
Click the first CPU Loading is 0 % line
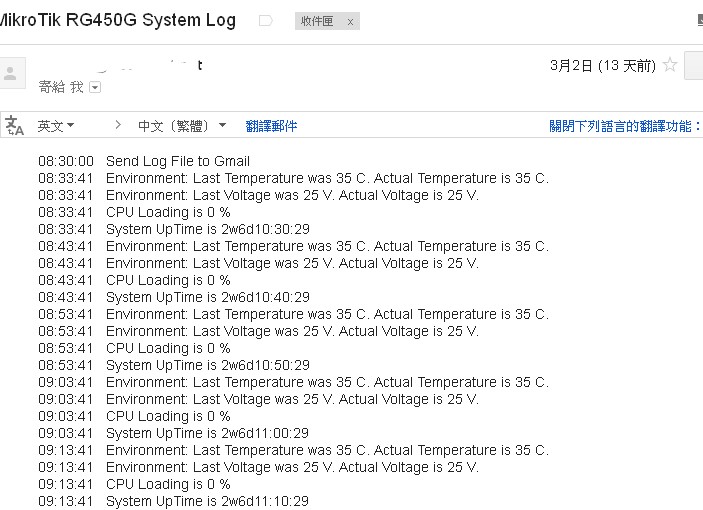134,212
